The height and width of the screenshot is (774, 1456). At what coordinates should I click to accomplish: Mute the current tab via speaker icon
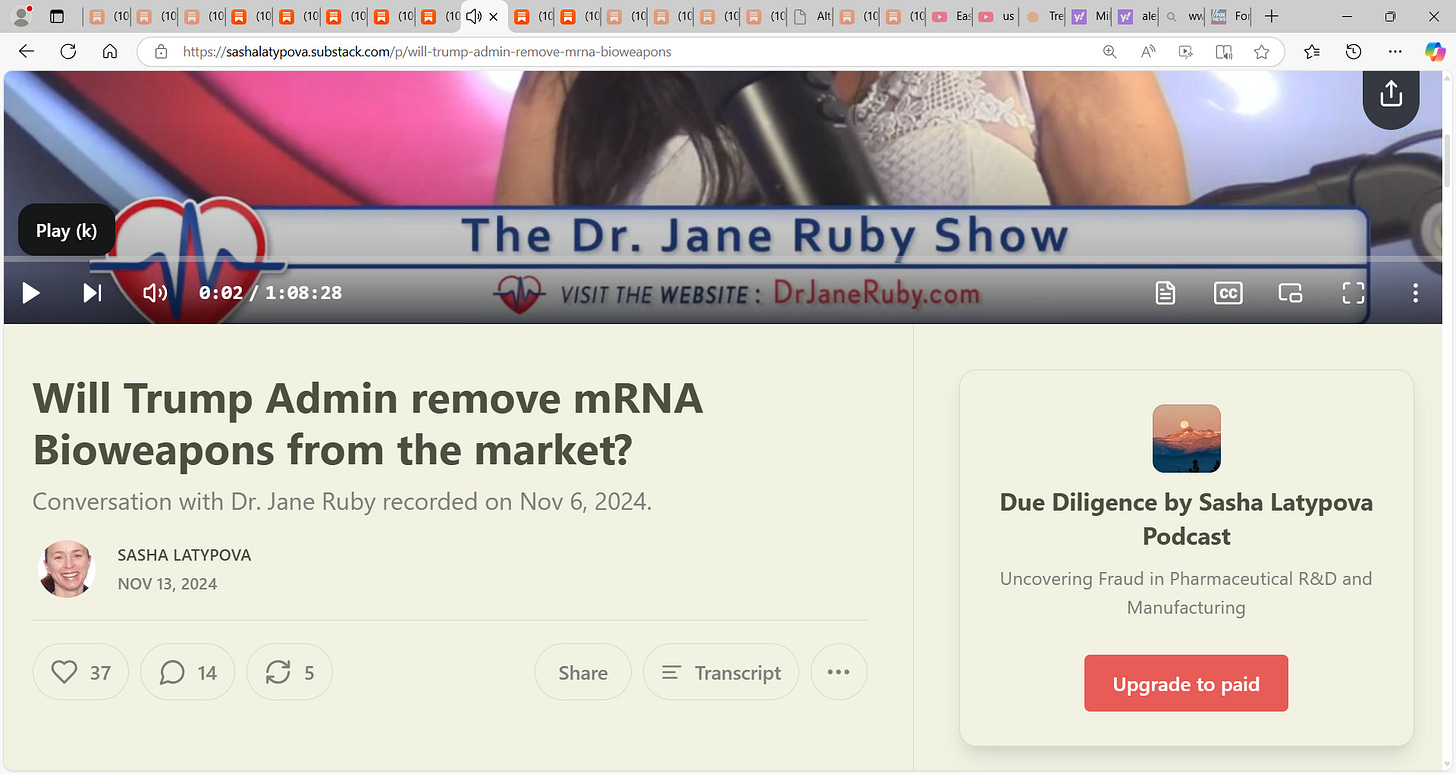[x=474, y=16]
